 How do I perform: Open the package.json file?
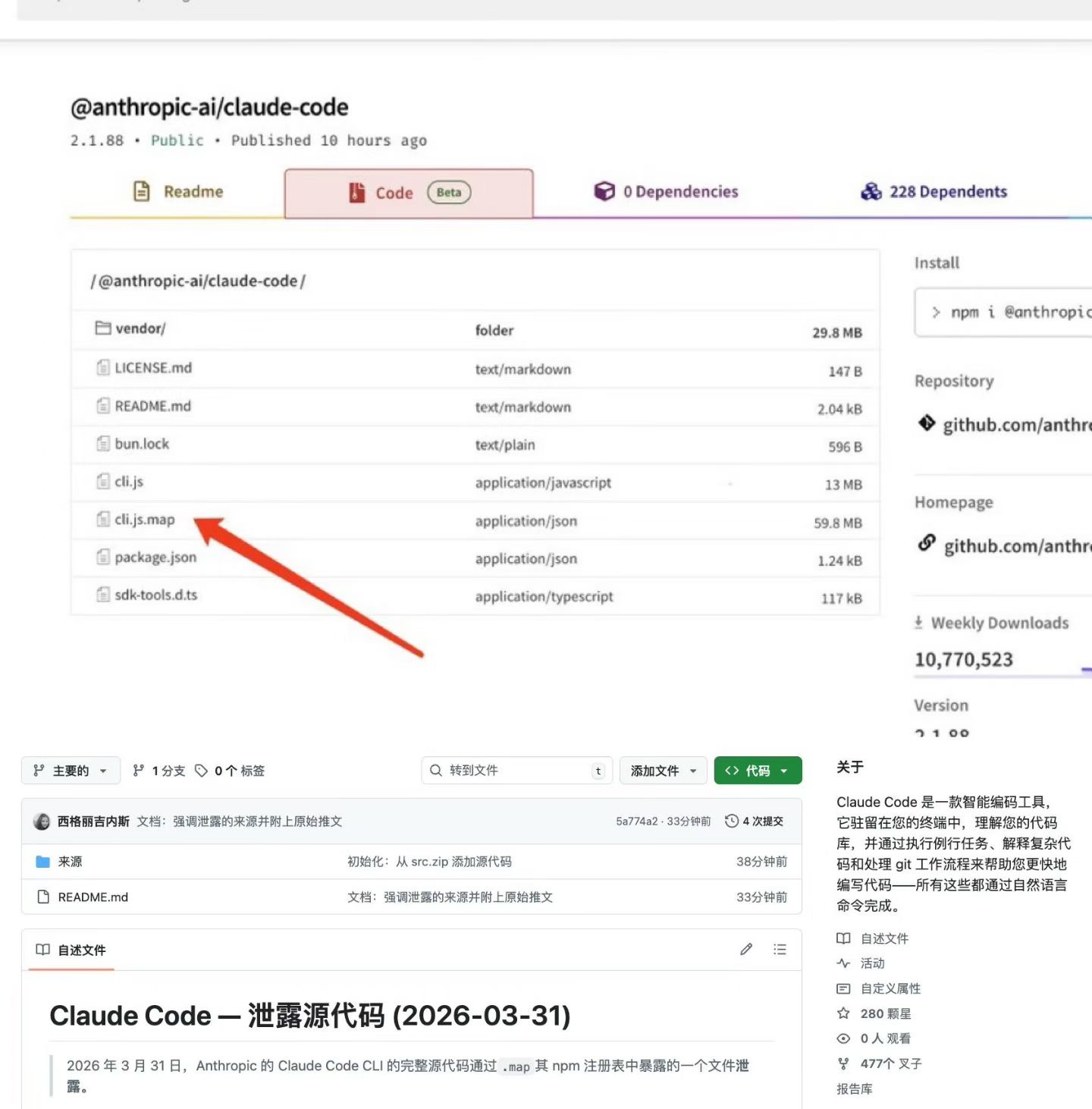pos(155,558)
